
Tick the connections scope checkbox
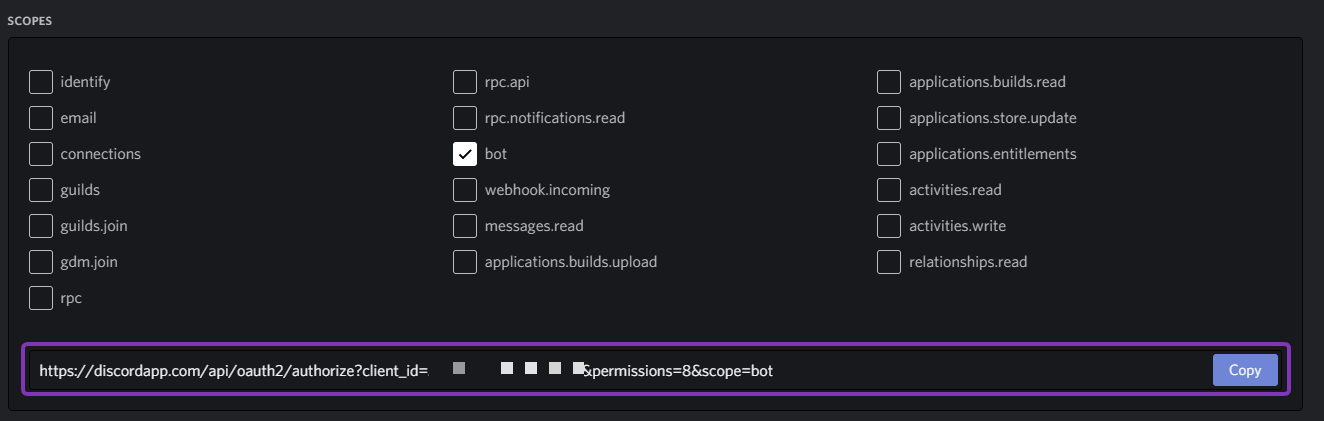41,154
